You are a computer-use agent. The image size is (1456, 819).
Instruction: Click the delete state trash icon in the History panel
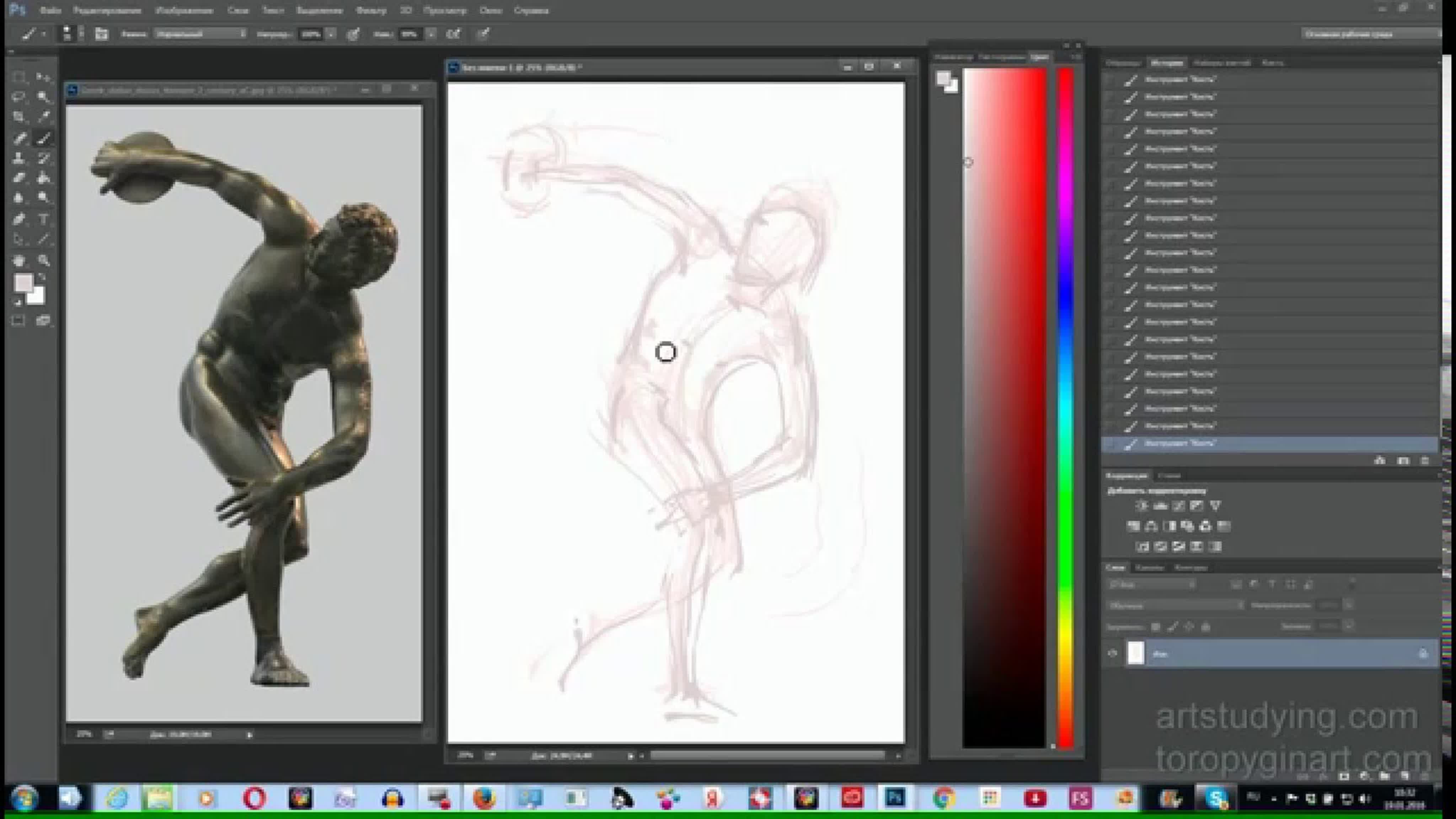[1425, 461]
